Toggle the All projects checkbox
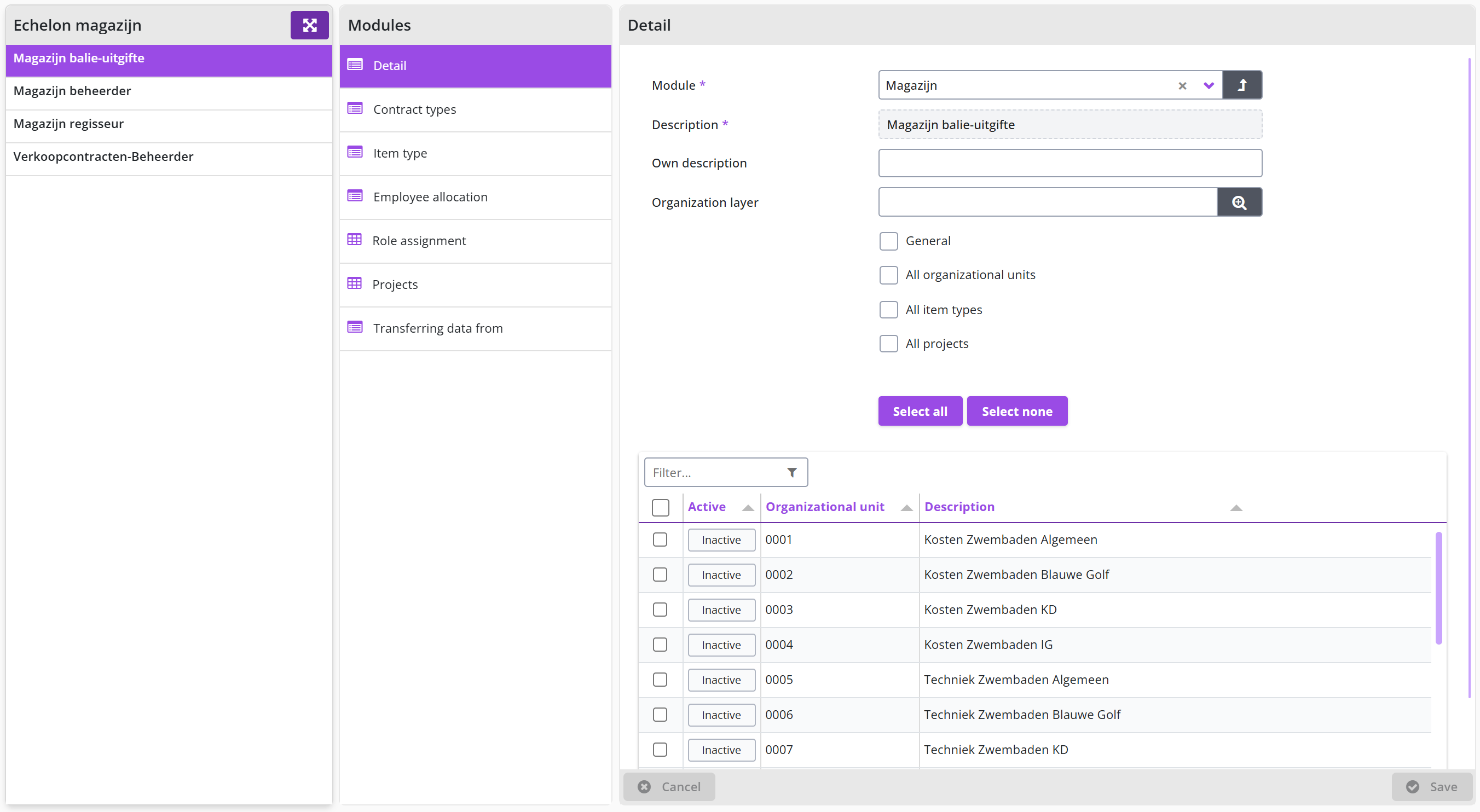The image size is (1480, 812). coord(888,344)
